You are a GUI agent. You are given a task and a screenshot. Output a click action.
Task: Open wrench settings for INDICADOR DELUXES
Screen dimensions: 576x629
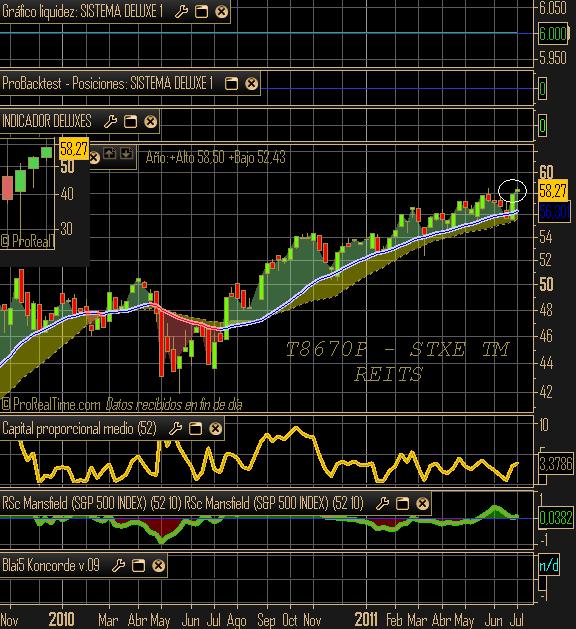point(110,121)
